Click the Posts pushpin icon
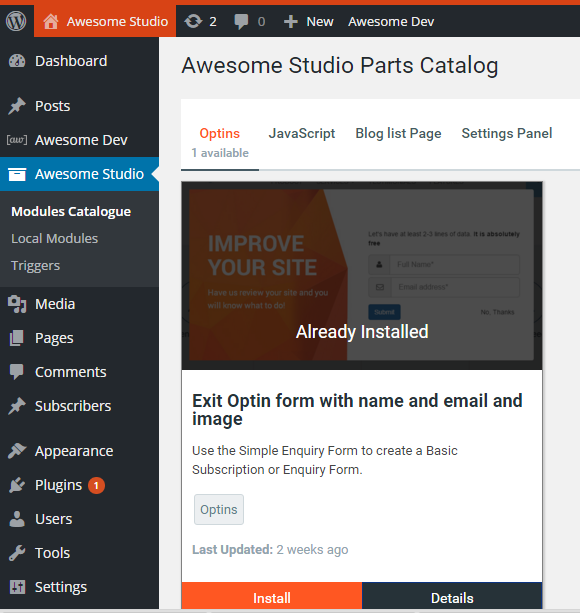The image size is (580, 613). 17,106
